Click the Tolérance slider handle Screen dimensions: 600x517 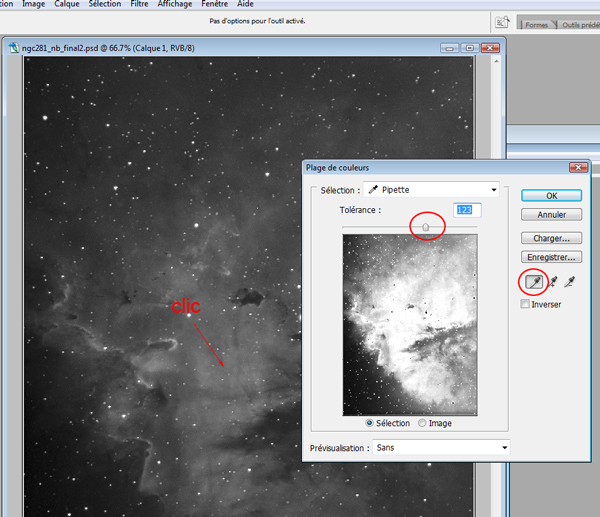click(x=426, y=227)
